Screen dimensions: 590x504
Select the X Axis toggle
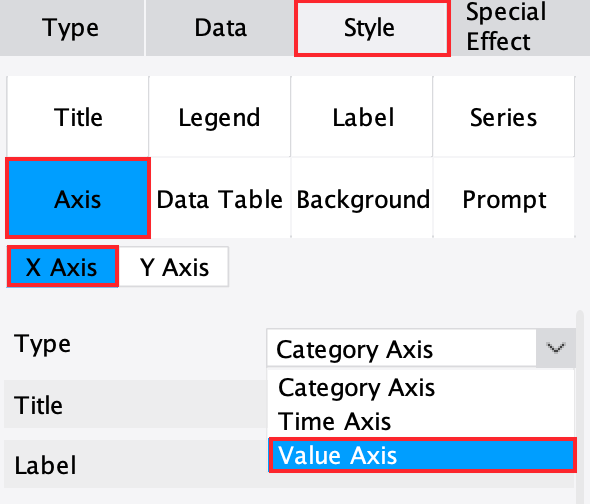click(63, 267)
